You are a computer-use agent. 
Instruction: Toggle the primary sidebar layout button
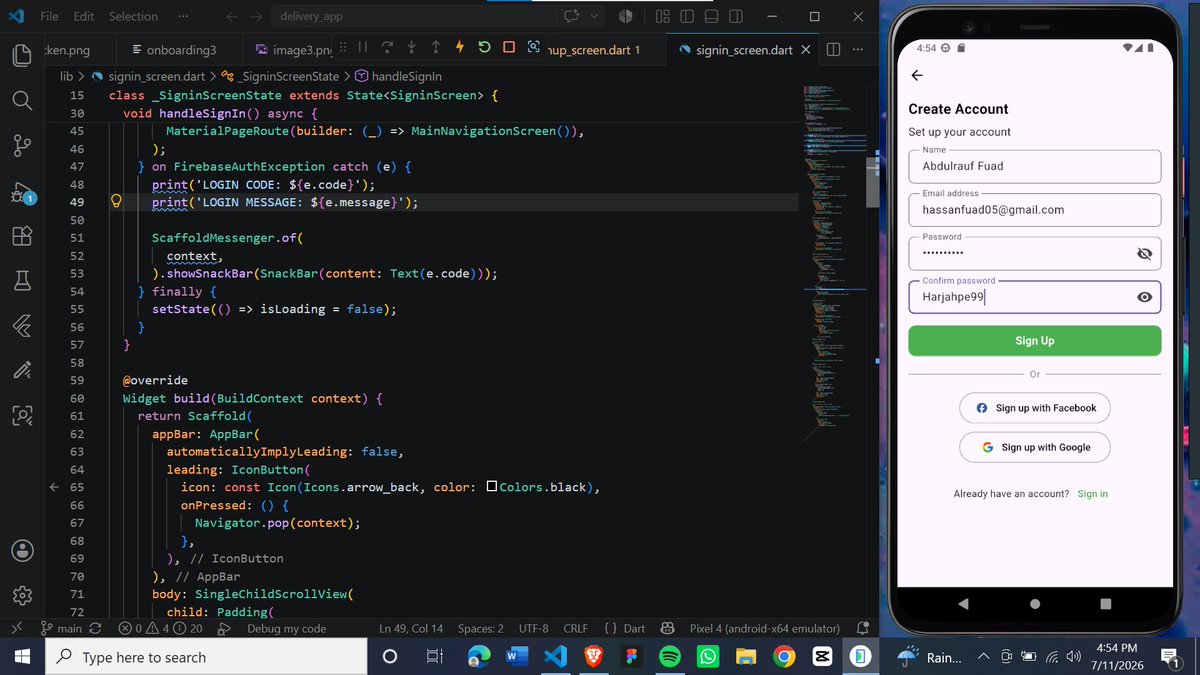click(x=687, y=16)
